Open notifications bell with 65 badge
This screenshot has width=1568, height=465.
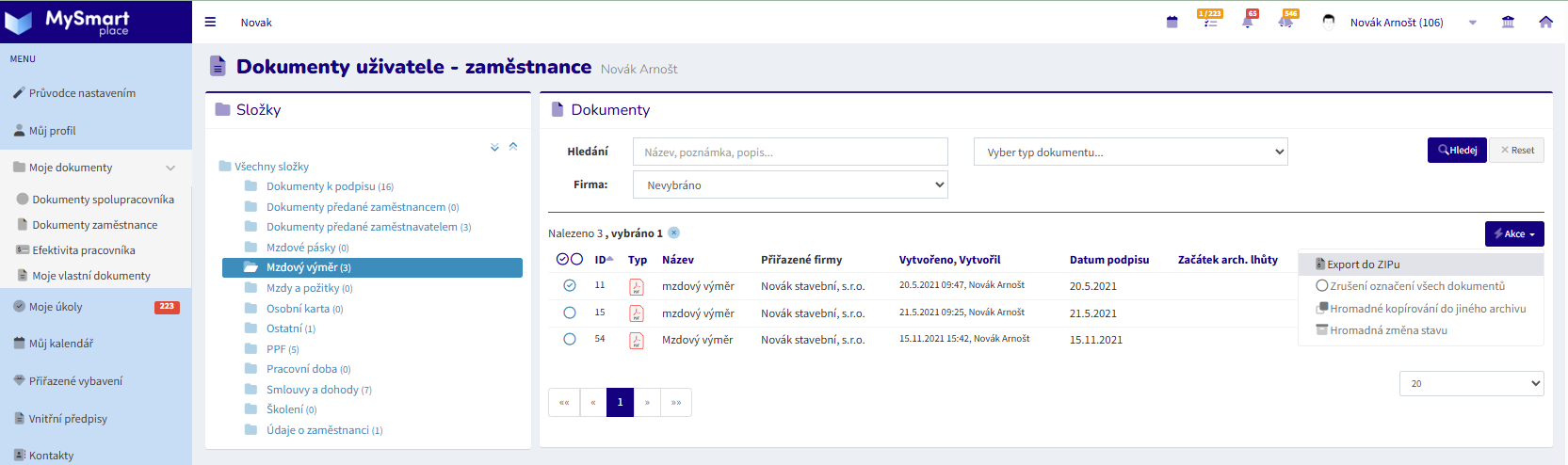(1248, 22)
